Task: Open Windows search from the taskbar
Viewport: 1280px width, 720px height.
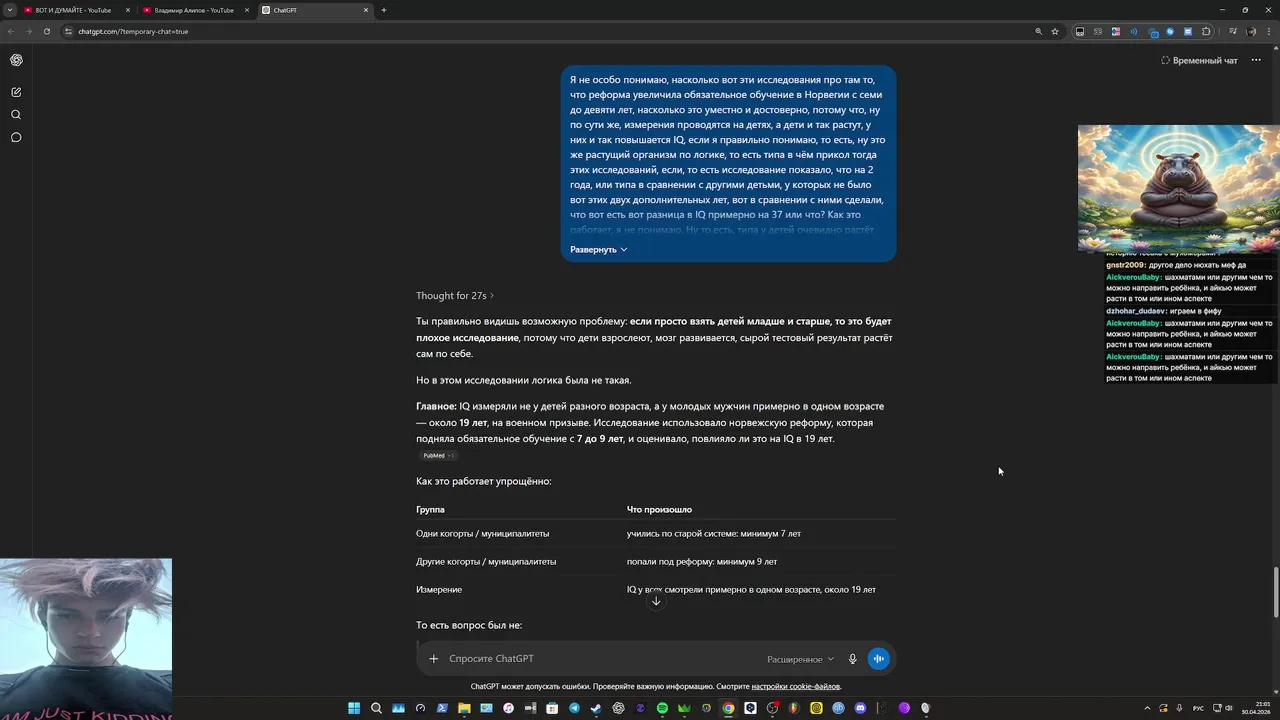Action: [376, 708]
